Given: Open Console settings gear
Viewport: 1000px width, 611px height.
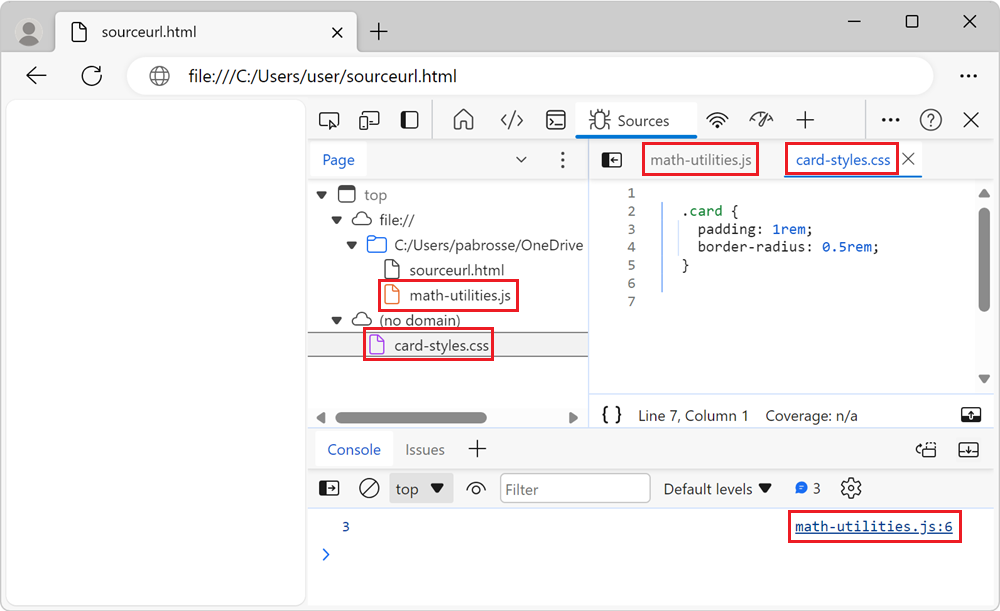Looking at the screenshot, I should 851,488.
